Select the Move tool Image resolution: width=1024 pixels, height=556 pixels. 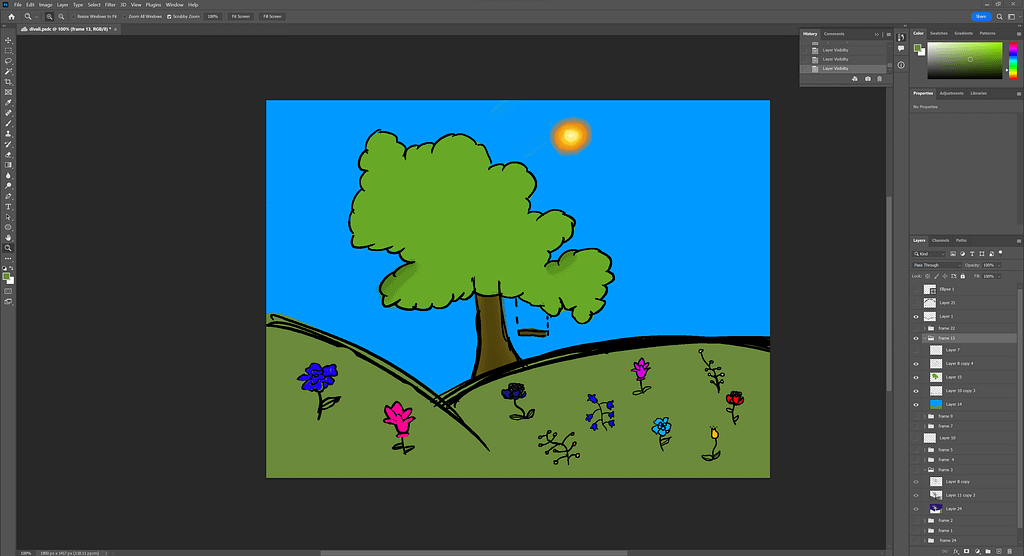[9, 40]
